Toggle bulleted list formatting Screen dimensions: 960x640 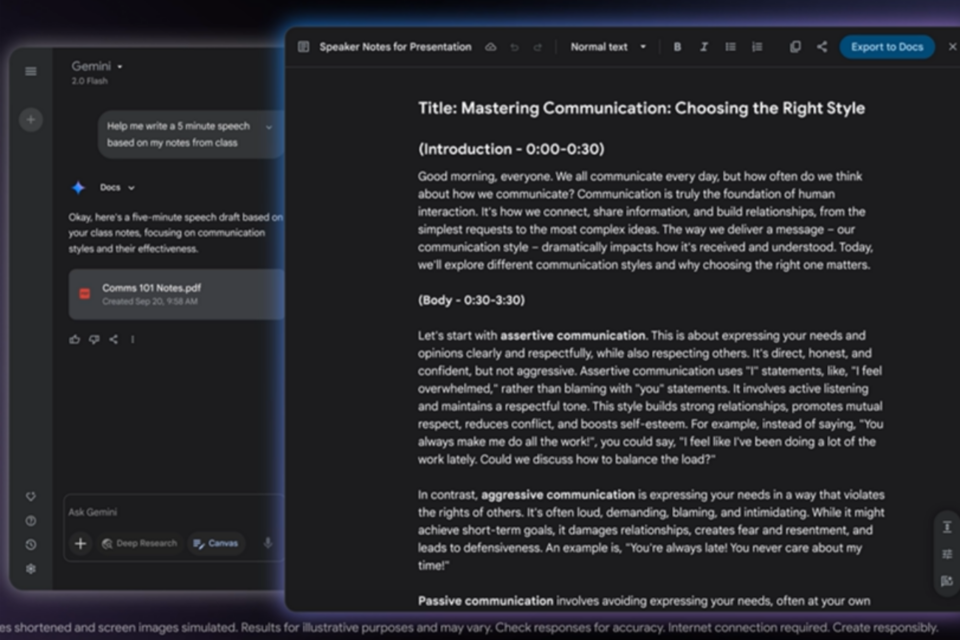coord(730,47)
